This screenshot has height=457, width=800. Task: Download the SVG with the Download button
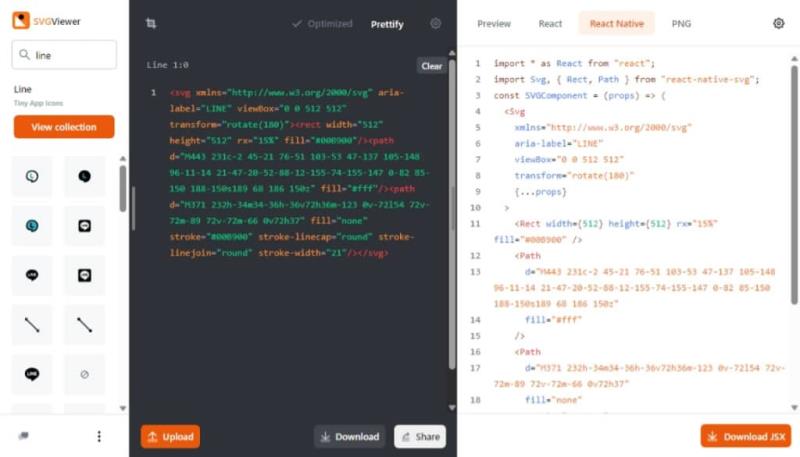pos(349,437)
